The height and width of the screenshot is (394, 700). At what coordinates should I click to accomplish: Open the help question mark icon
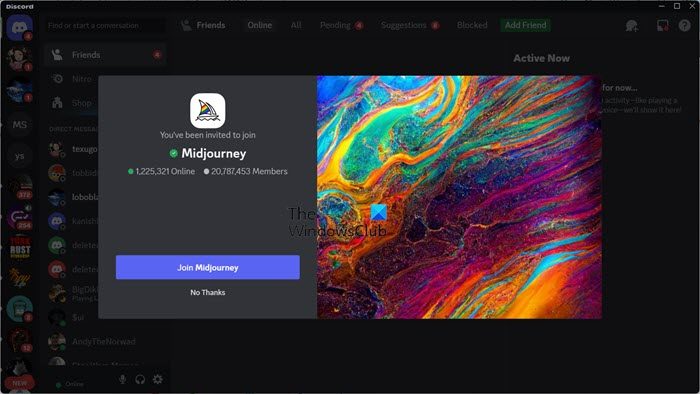684,25
